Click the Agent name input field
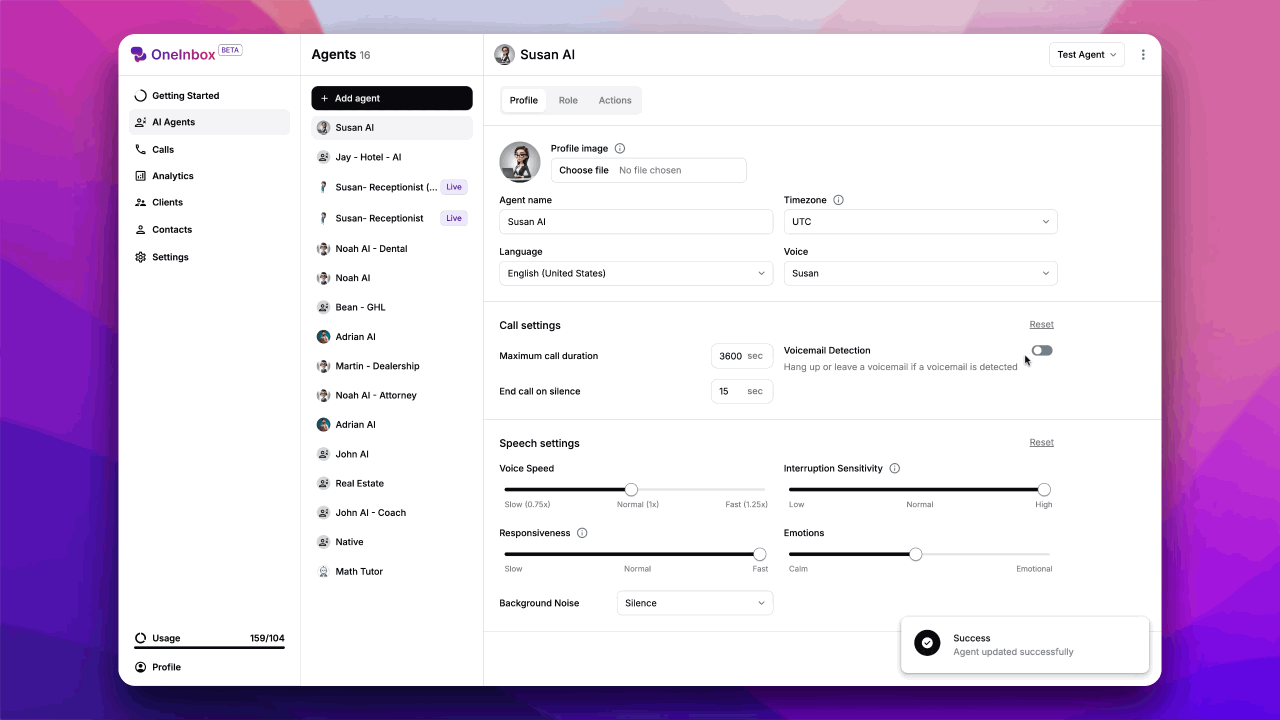This screenshot has height=720, width=1280. pos(636,222)
